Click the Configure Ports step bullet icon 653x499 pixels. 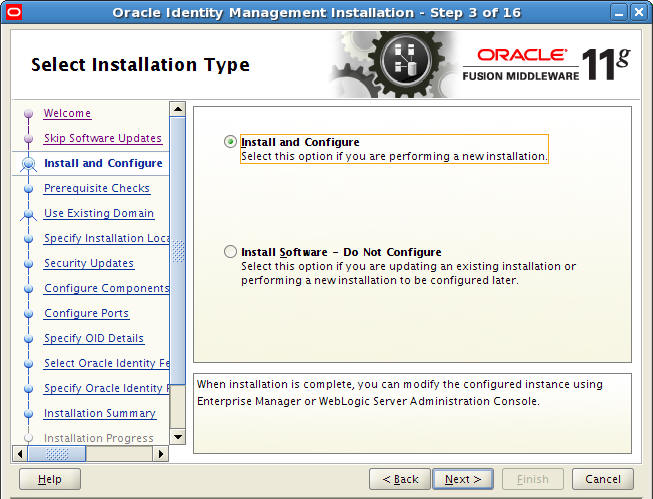pyautogui.click(x=28, y=314)
